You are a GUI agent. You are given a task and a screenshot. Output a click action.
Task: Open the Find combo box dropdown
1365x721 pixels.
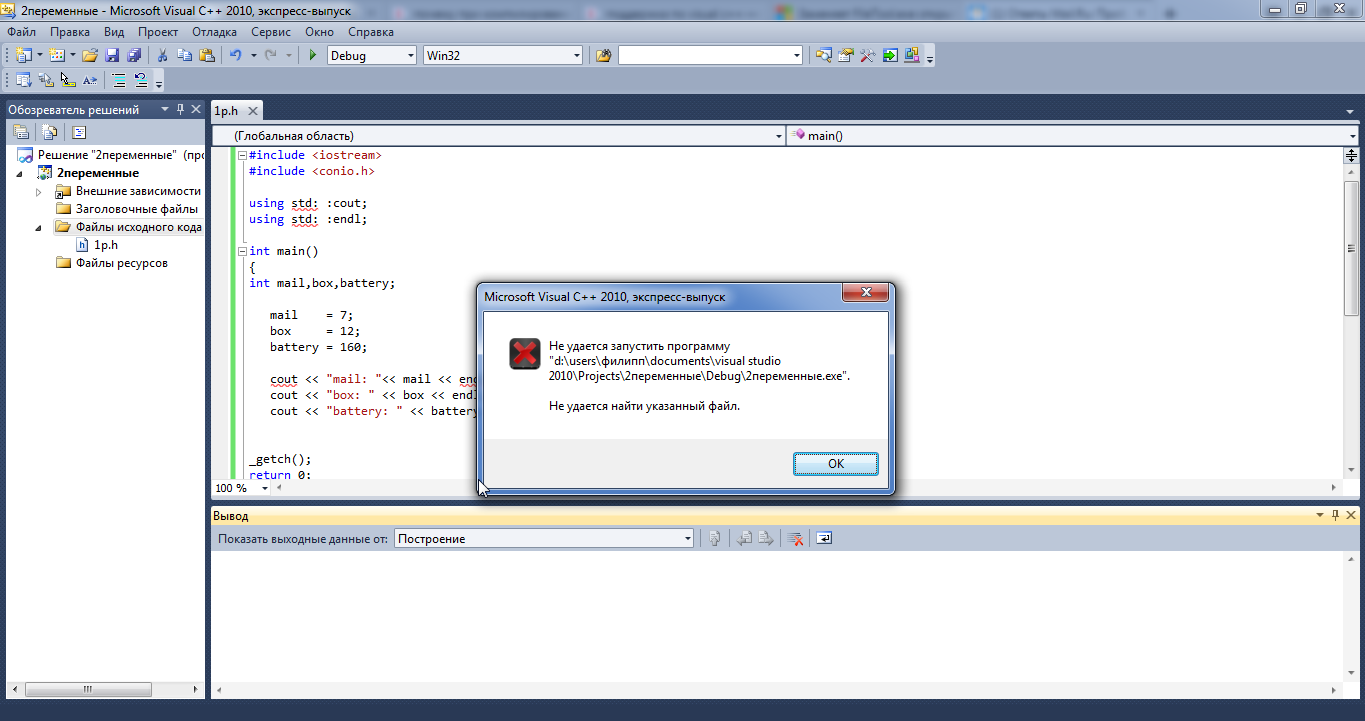click(797, 56)
